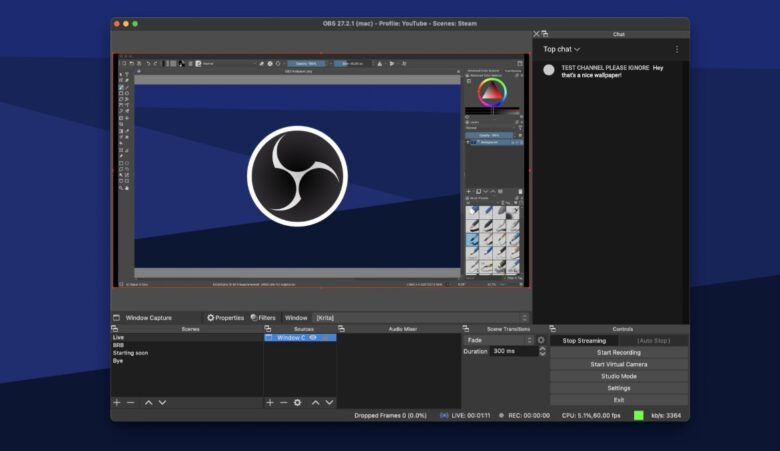Click Start Recording button

point(619,353)
